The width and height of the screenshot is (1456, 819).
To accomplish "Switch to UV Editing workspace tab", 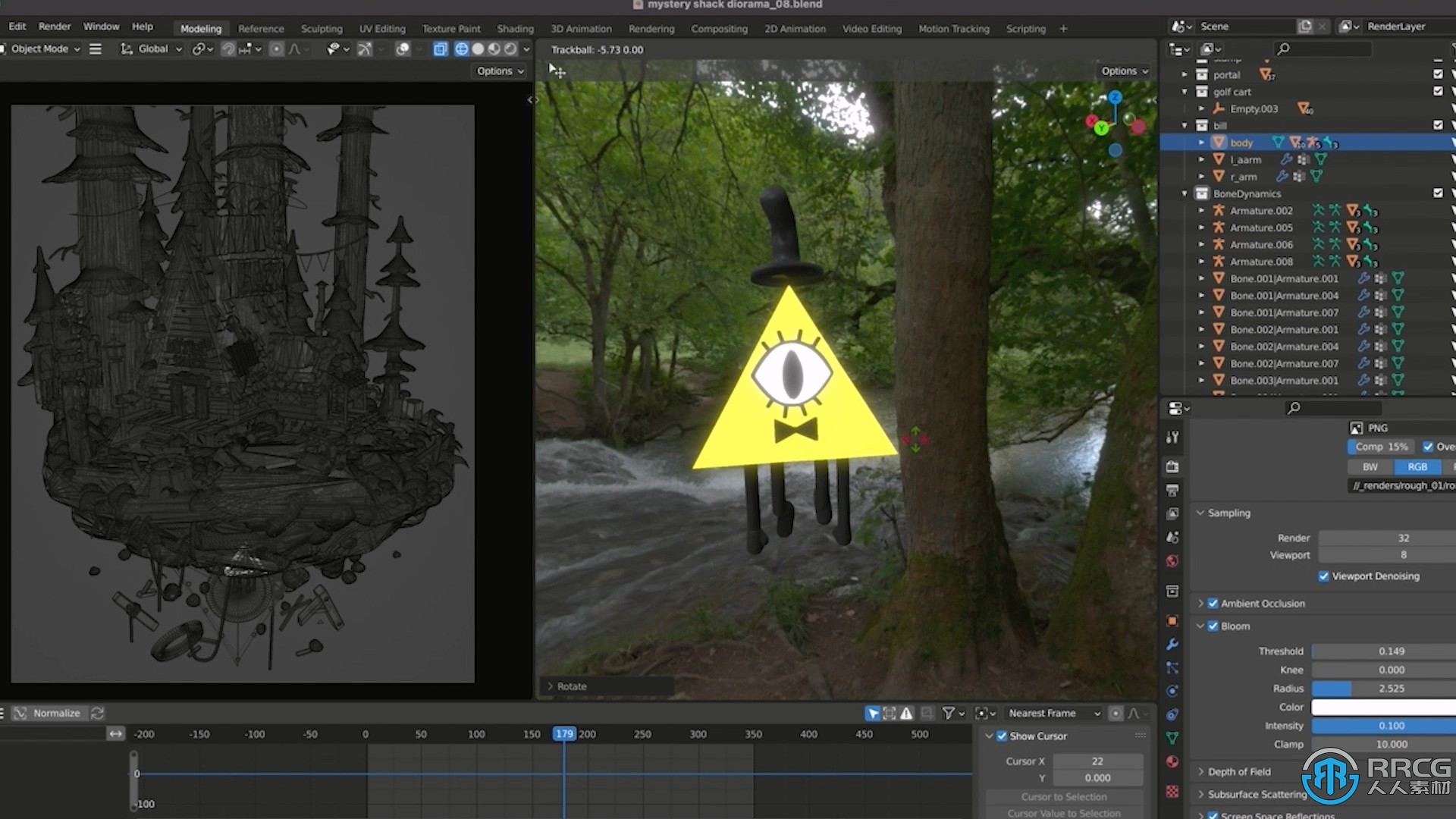I will [x=382, y=29].
